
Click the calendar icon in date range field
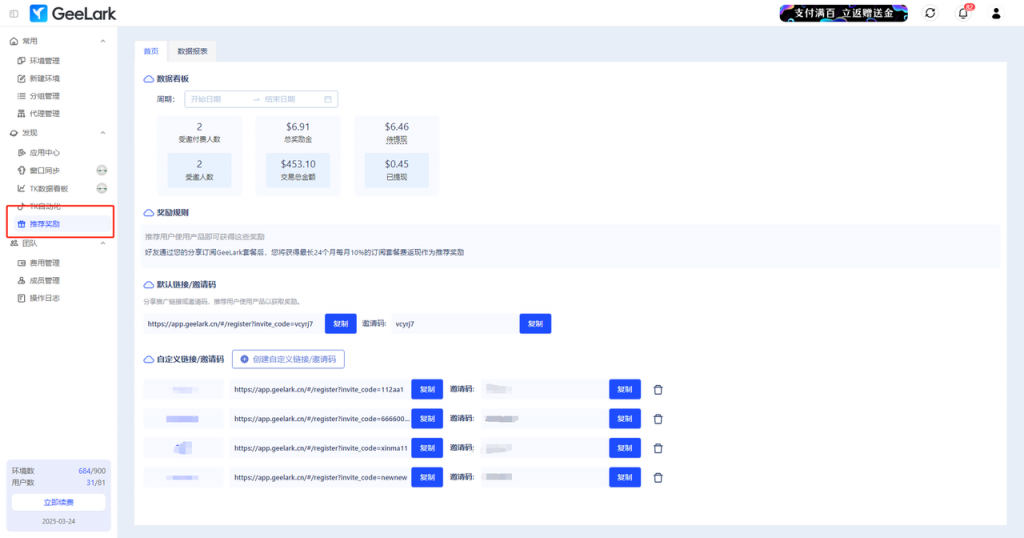coord(328,99)
